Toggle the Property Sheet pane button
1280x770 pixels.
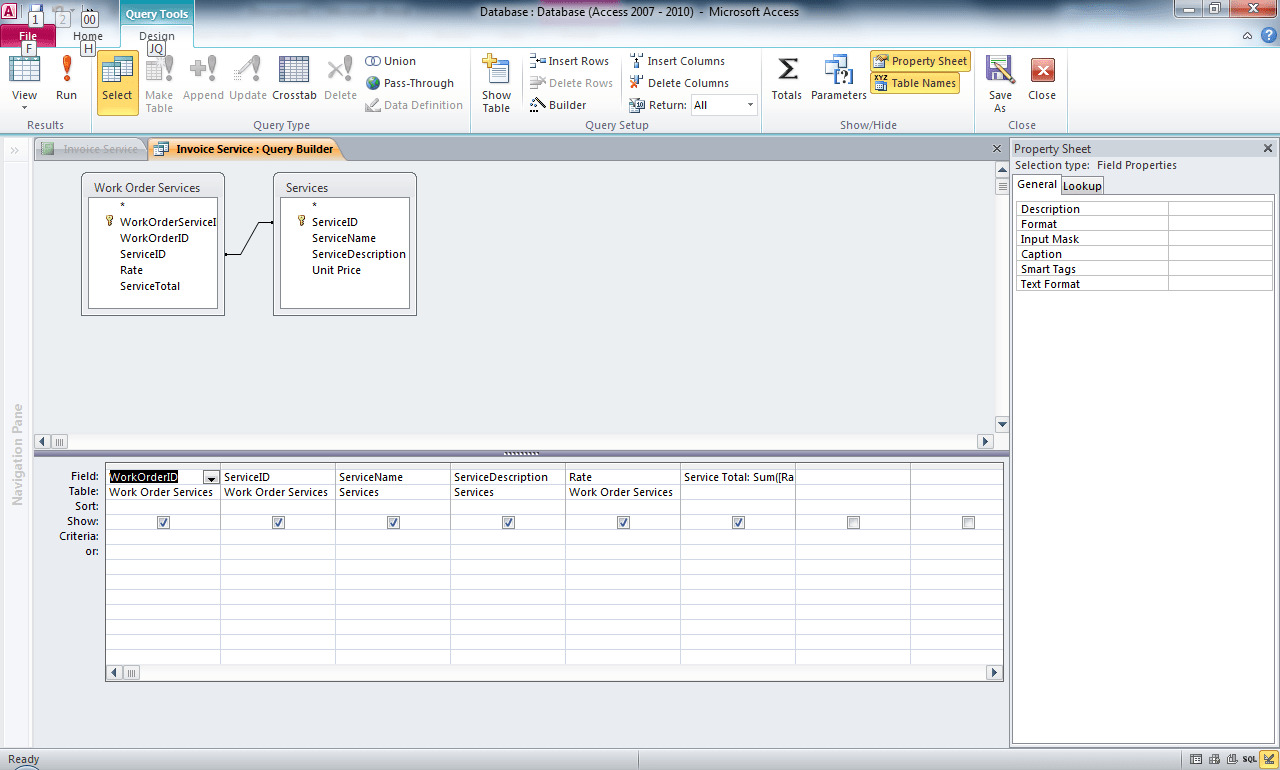pos(920,61)
